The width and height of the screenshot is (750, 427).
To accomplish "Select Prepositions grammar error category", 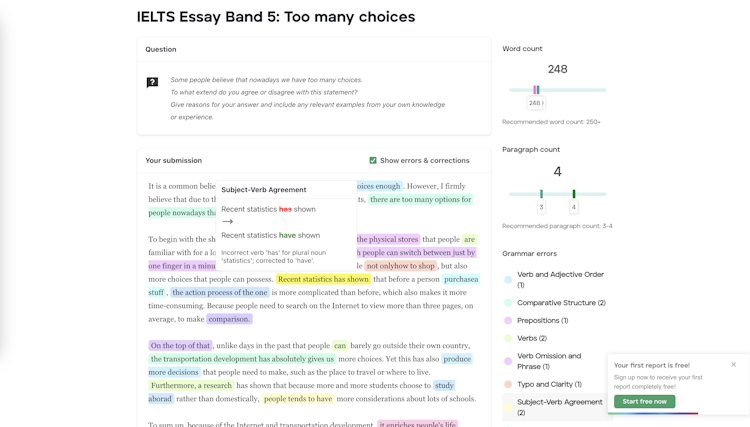I will click(x=542, y=321).
